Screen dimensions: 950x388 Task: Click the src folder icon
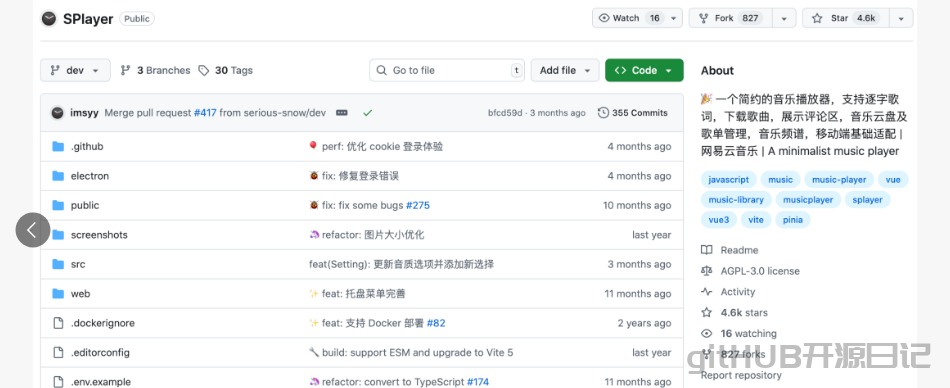click(58, 264)
